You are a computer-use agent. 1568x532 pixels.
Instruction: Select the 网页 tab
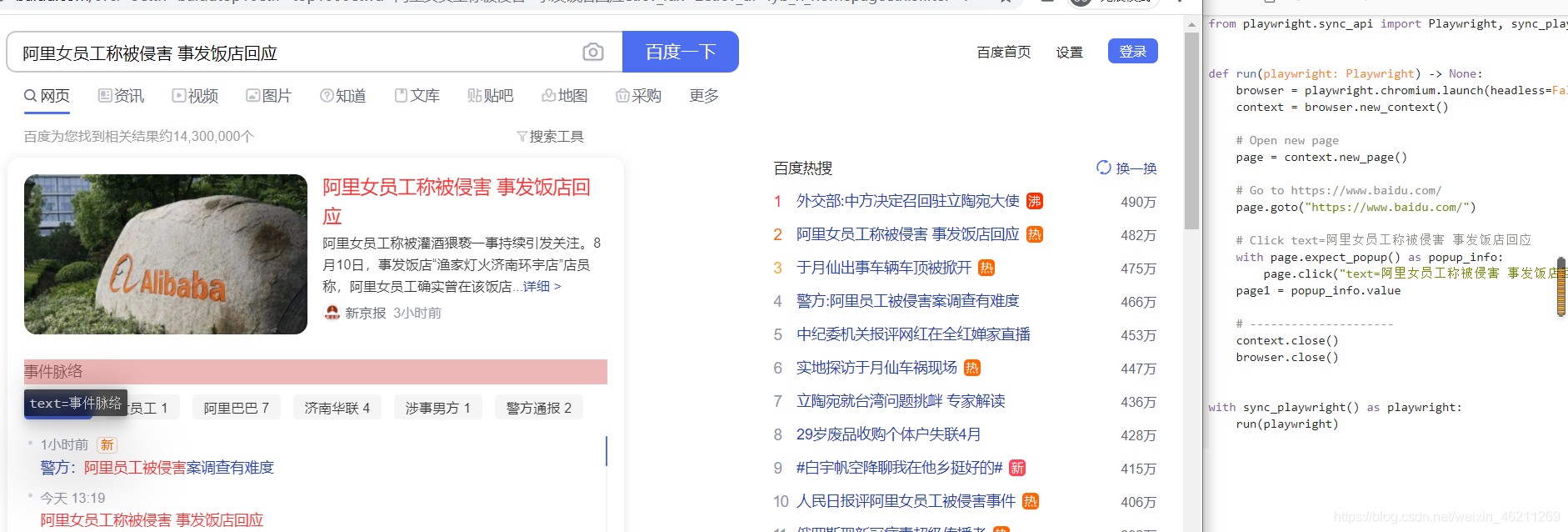(47, 96)
